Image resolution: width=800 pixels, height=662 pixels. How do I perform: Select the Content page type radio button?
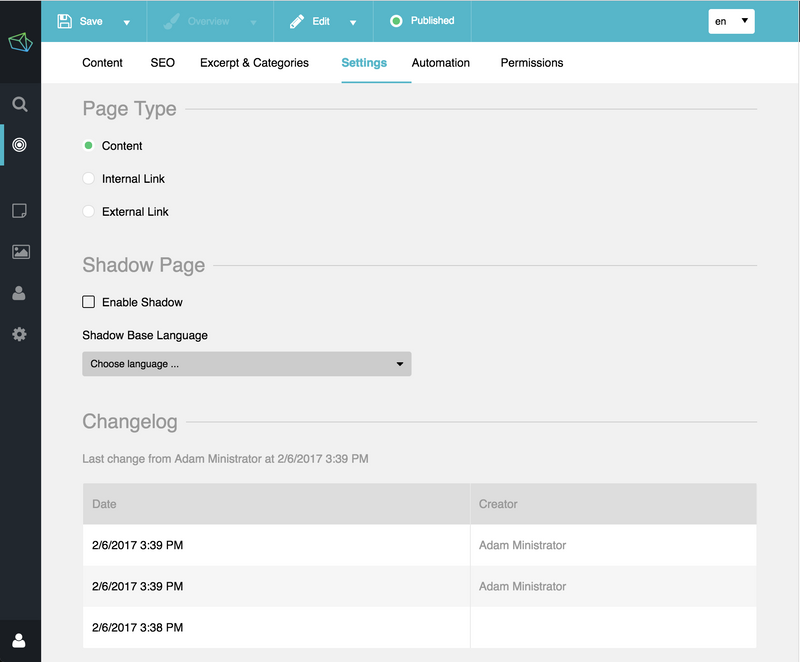click(x=88, y=145)
